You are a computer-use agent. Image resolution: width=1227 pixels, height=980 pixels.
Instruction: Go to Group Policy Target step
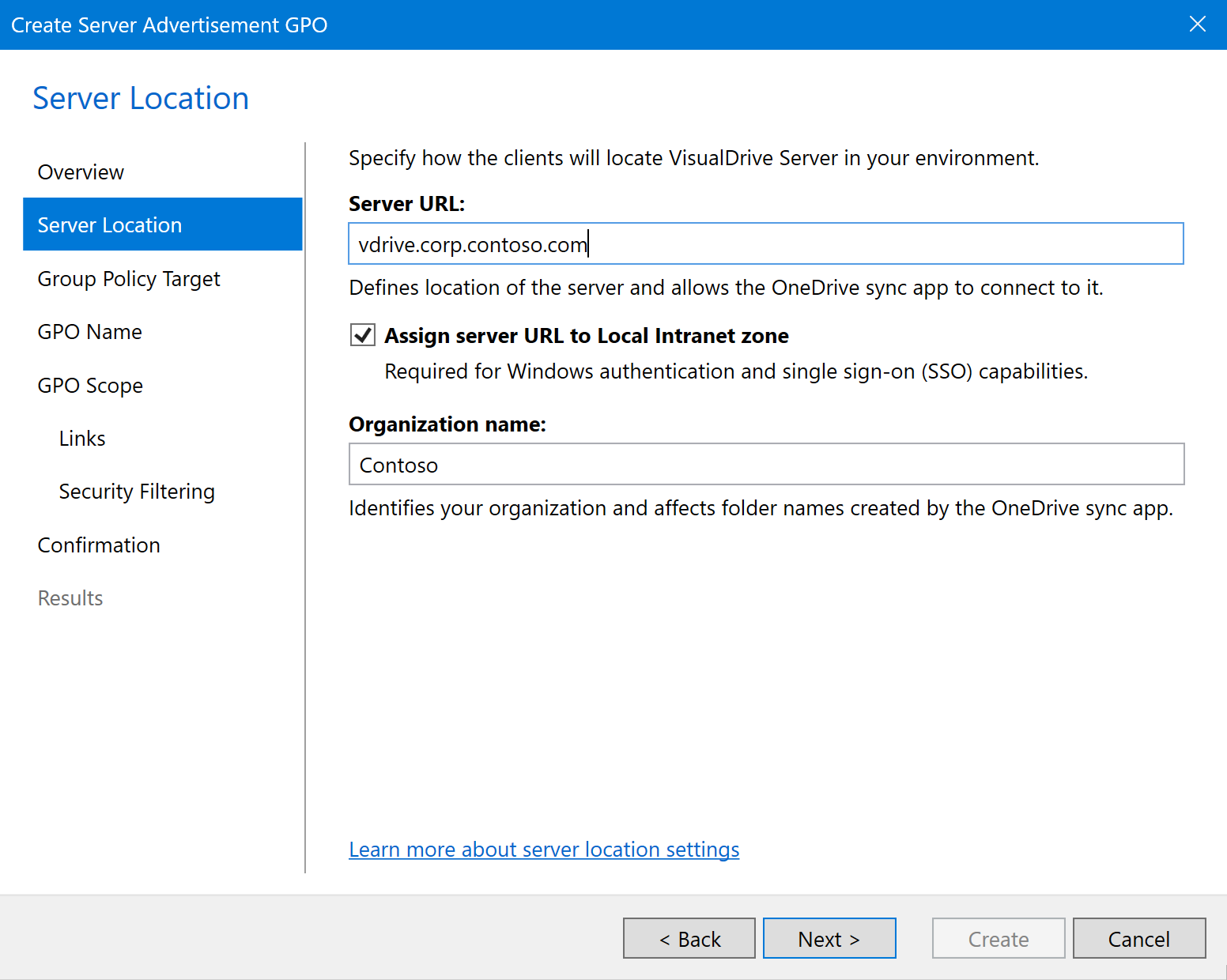click(x=129, y=279)
